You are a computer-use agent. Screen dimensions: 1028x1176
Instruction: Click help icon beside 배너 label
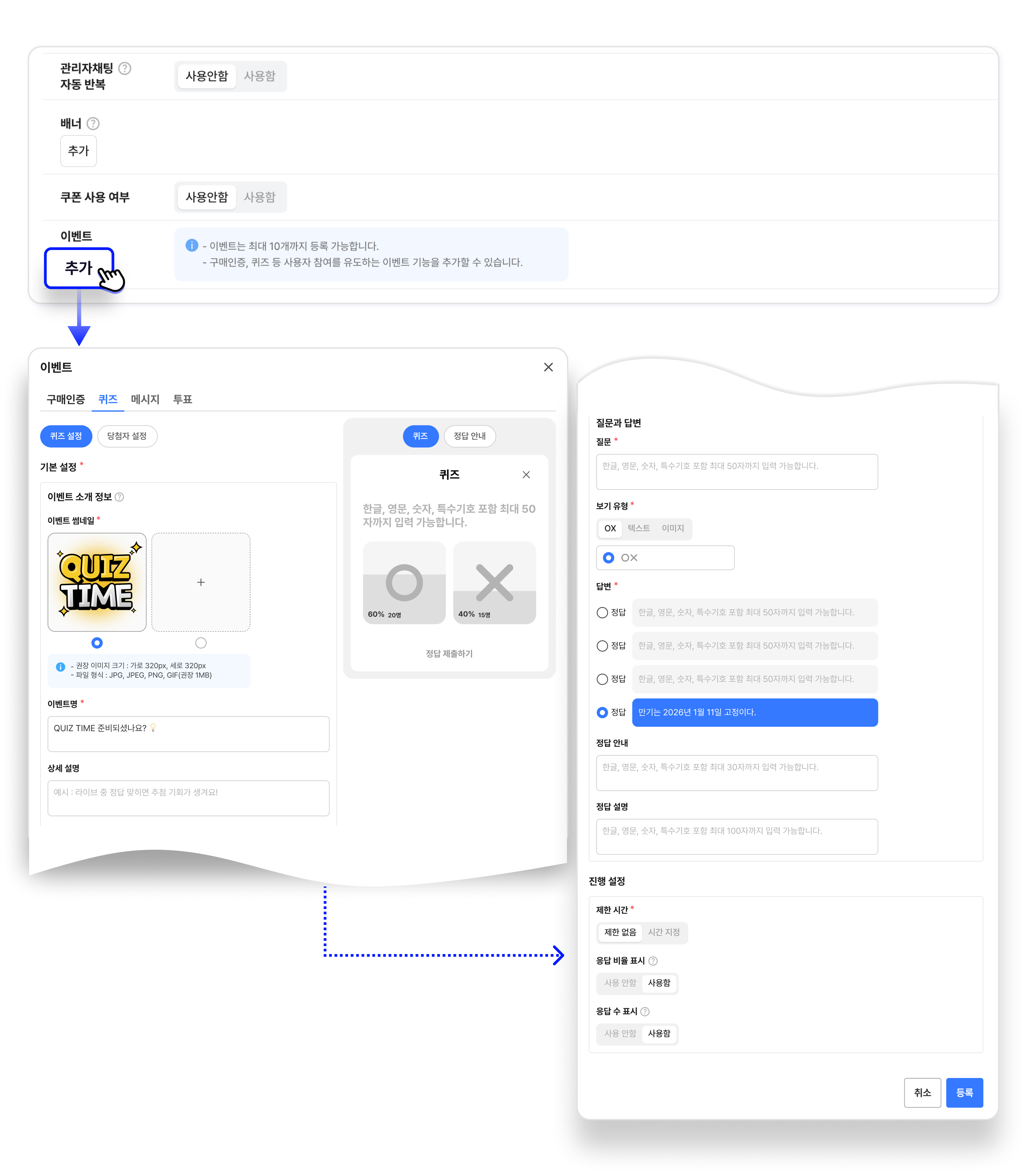93,123
